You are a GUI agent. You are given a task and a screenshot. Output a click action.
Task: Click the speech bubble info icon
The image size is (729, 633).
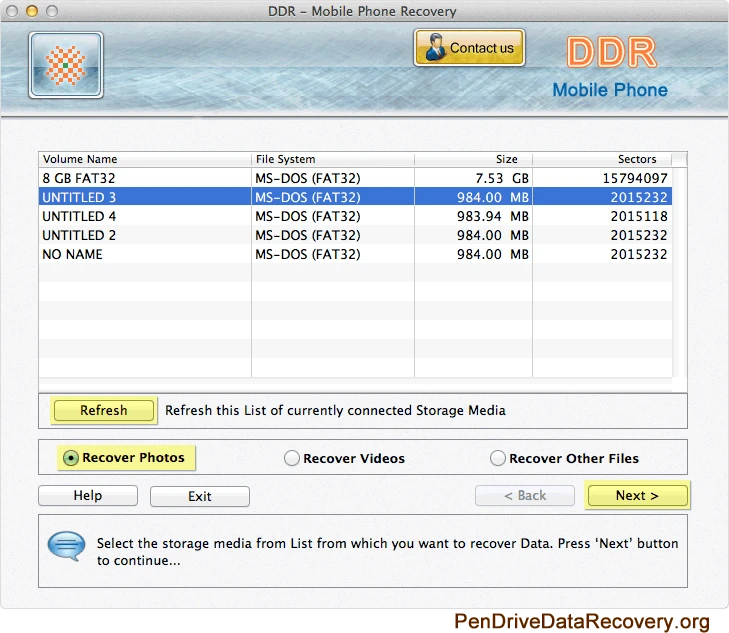click(x=66, y=546)
